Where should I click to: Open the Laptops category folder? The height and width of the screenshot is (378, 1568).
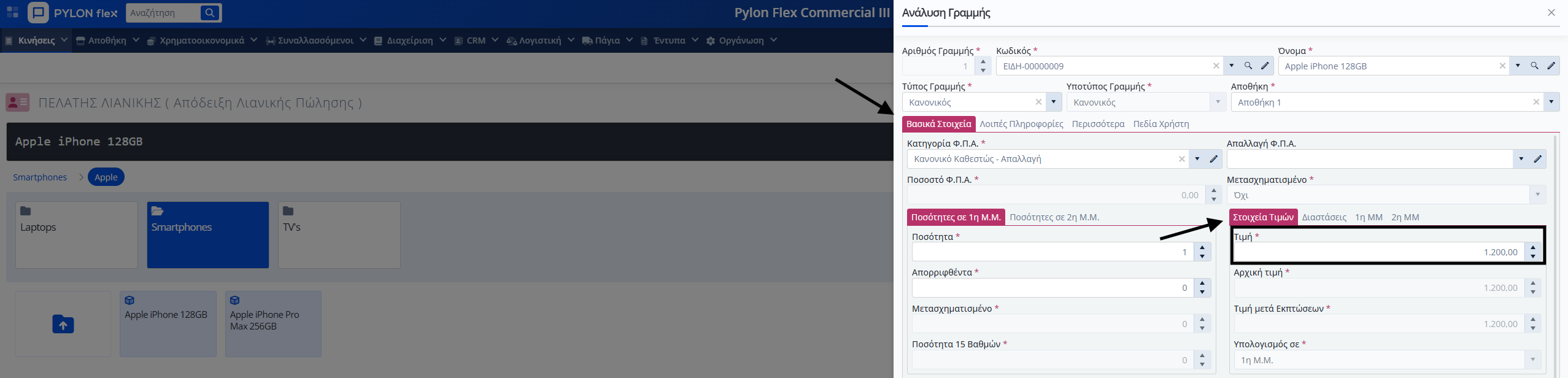click(x=77, y=235)
